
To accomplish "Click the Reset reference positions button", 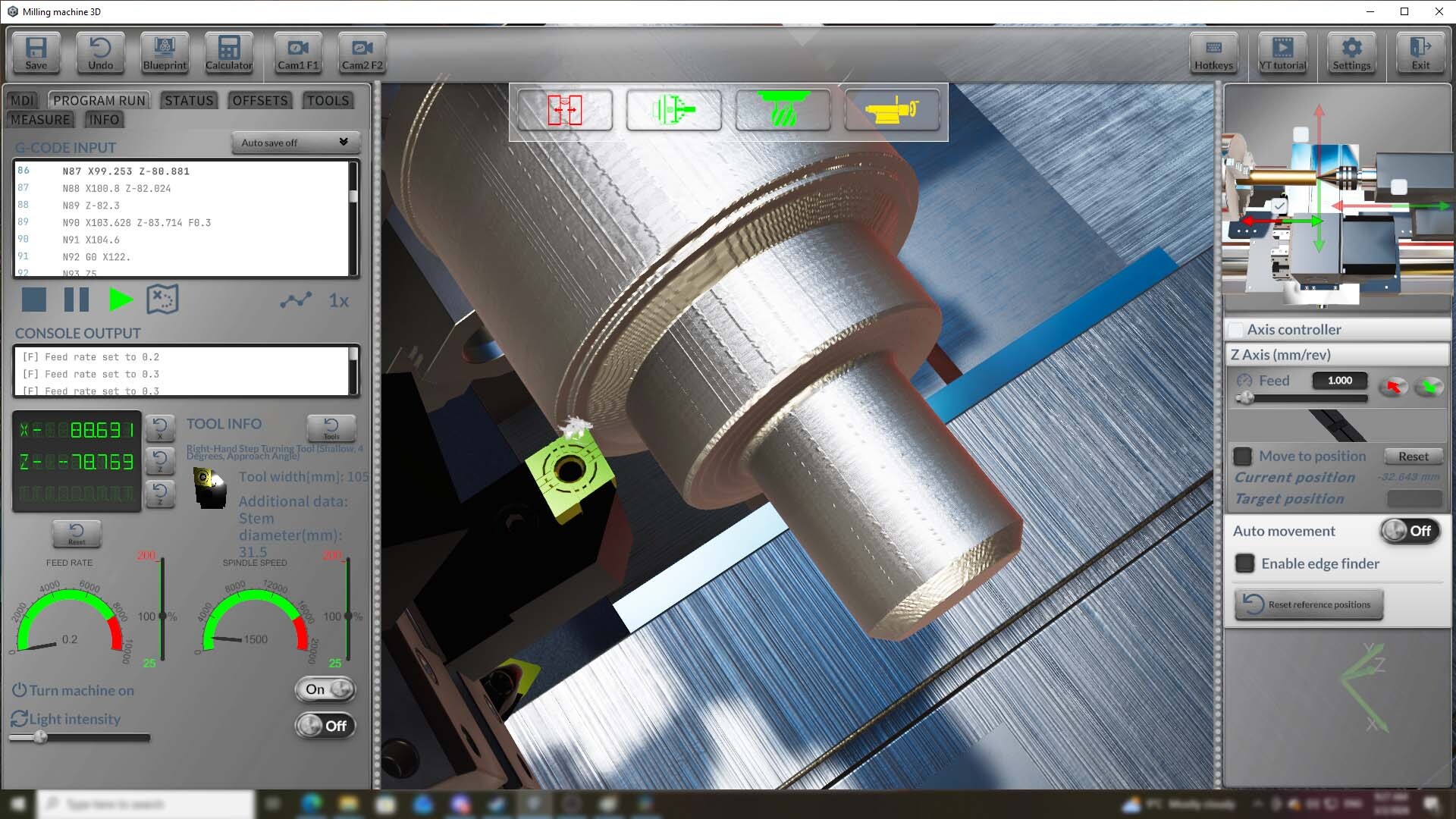I will click(1309, 604).
